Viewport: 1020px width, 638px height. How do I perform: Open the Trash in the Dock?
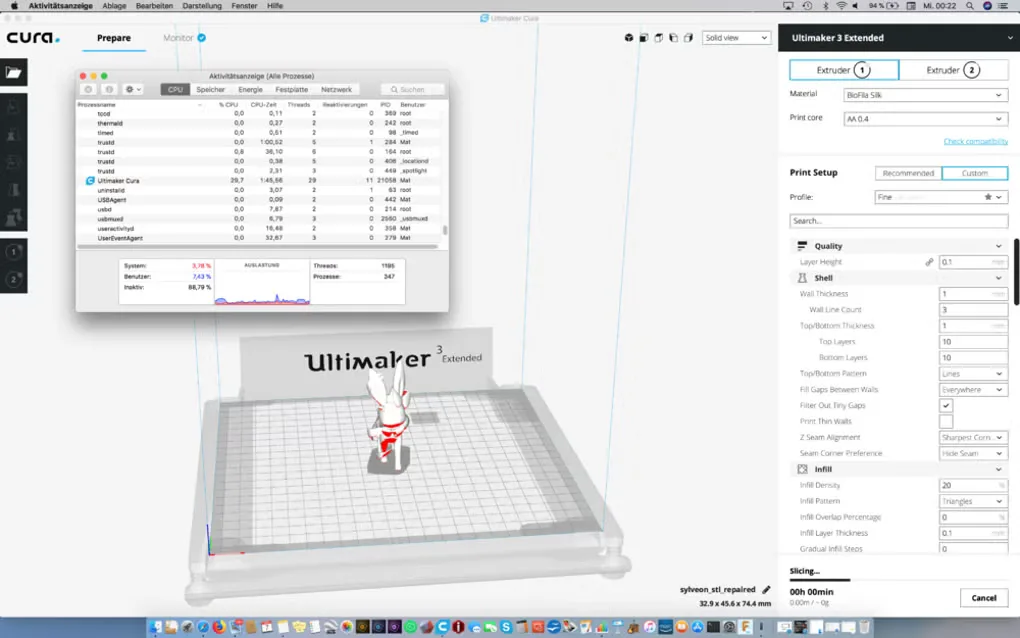(865, 627)
